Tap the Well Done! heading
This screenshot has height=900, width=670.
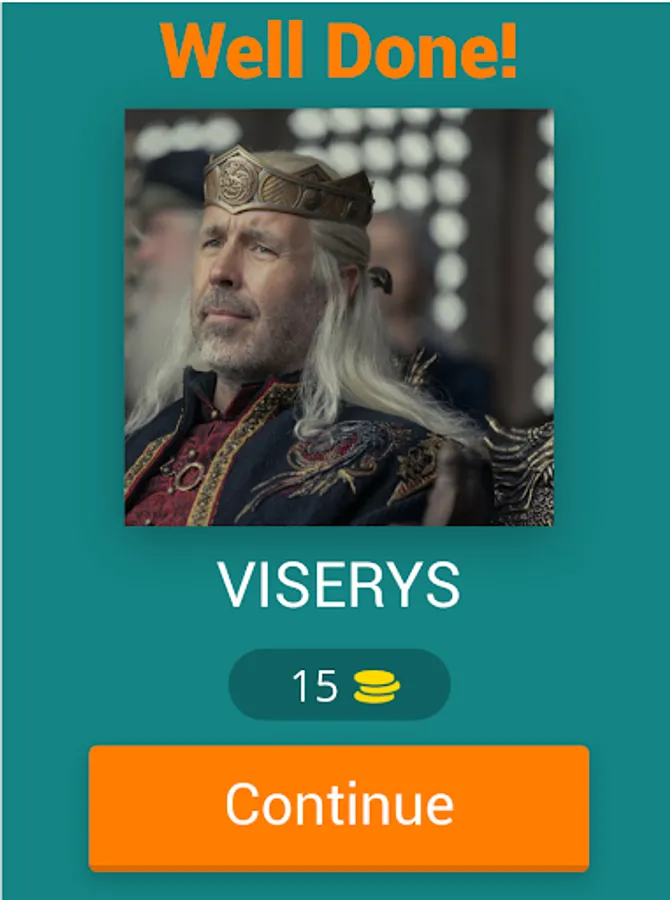(339, 51)
